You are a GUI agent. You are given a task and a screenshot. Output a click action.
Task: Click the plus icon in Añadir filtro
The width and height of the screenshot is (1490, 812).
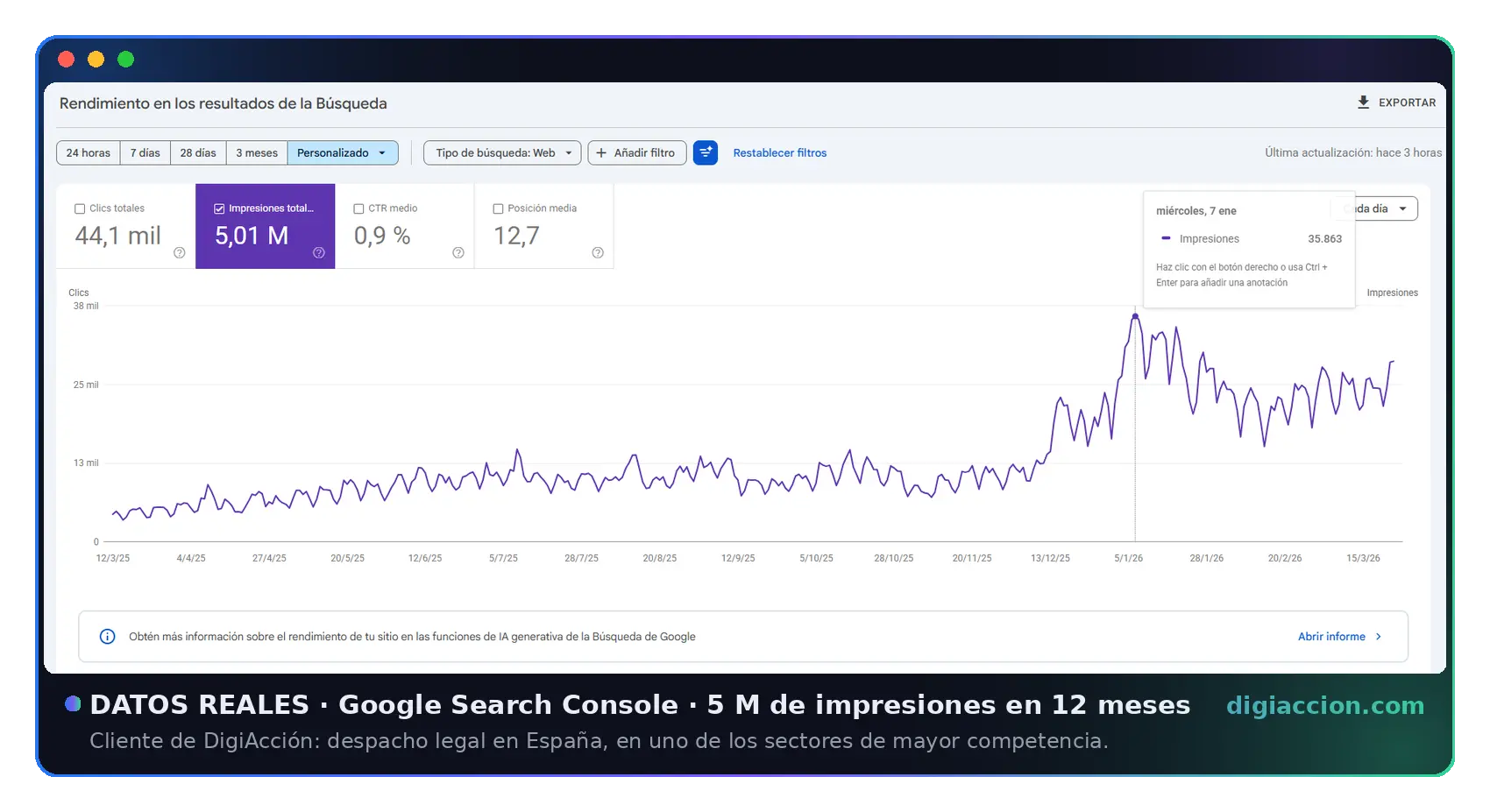click(x=601, y=152)
